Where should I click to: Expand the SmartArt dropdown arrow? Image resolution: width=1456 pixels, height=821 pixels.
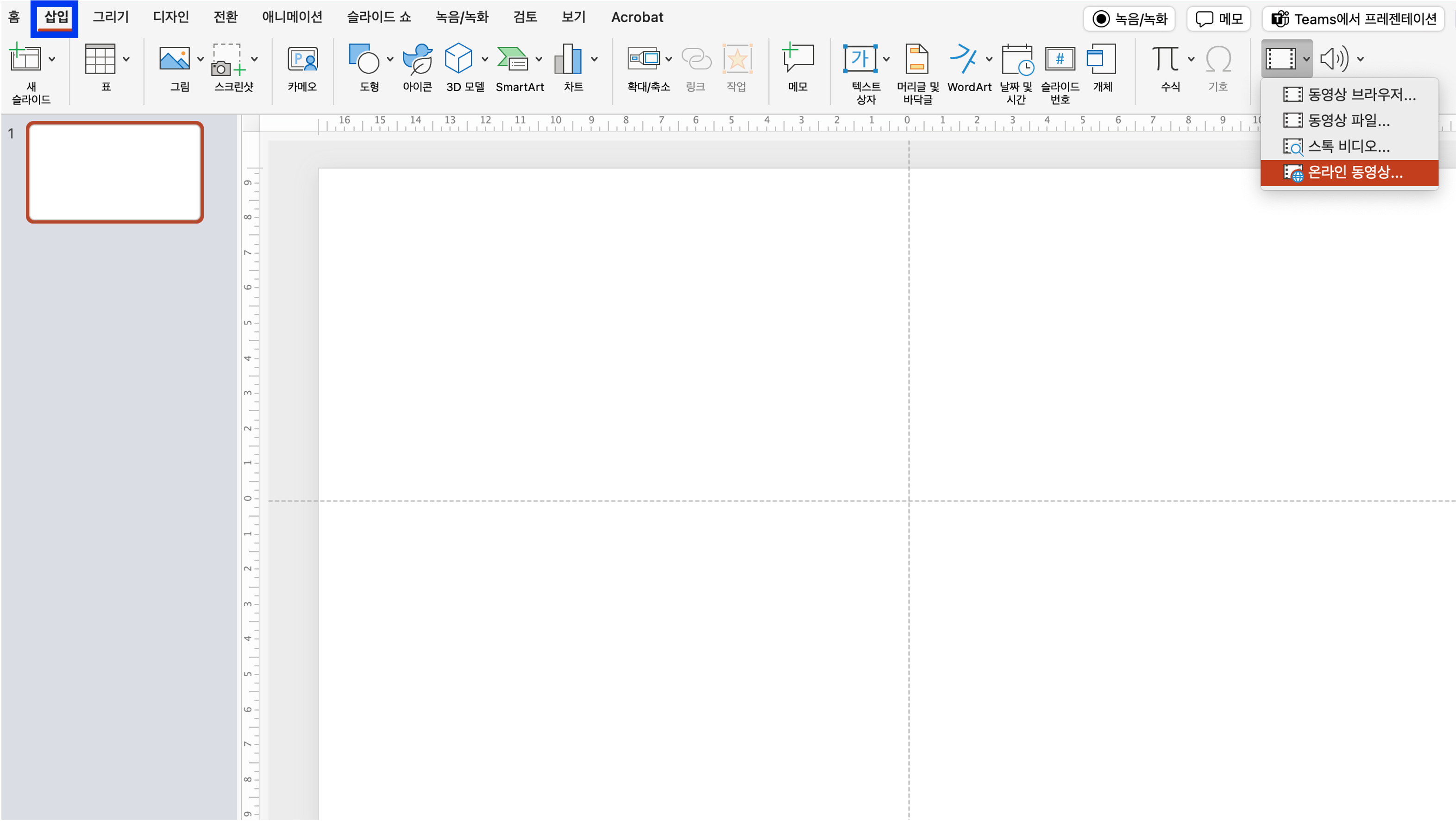[x=539, y=59]
